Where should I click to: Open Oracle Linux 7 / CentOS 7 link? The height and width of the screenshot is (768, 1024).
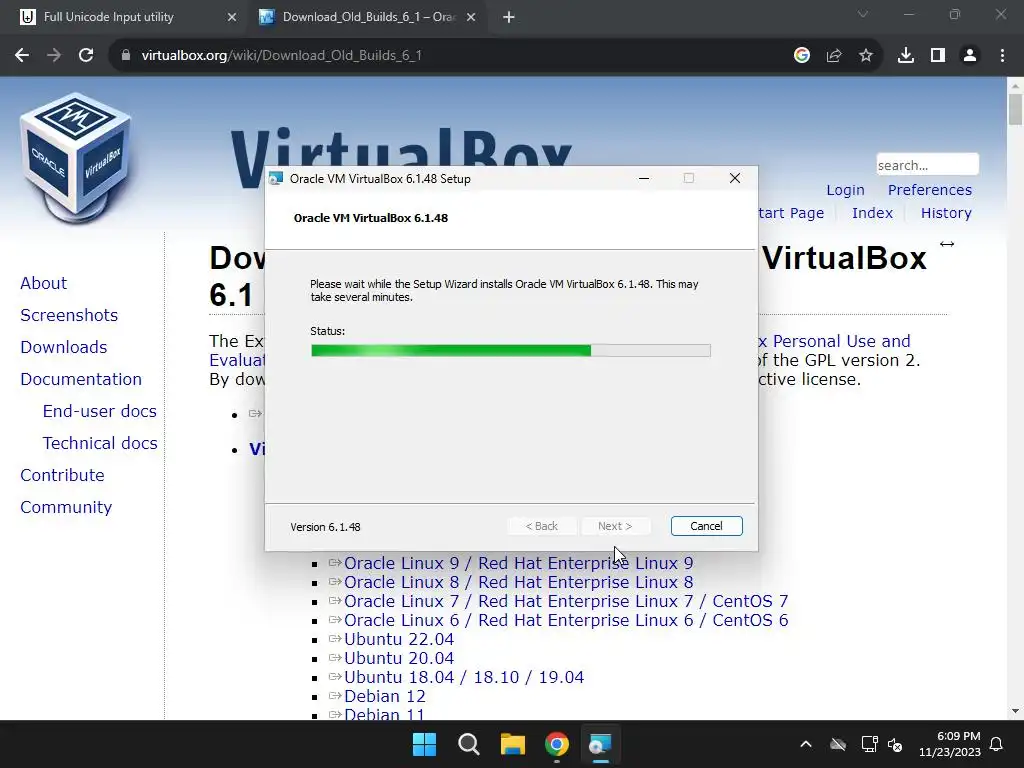[x=566, y=601]
